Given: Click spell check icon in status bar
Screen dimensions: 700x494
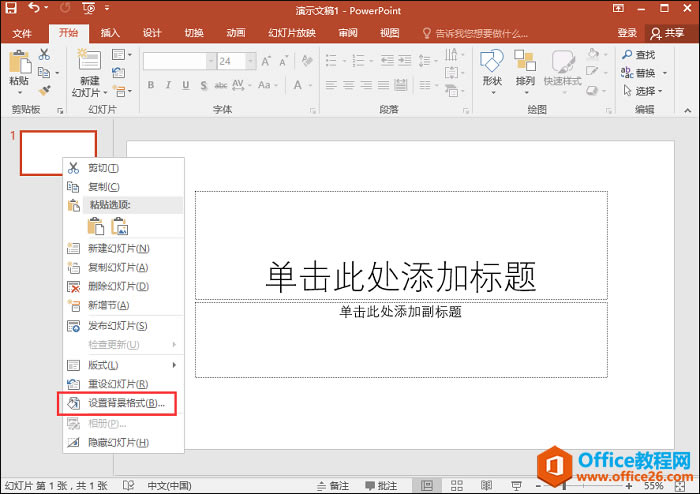Looking at the screenshot, I should 128,485.
